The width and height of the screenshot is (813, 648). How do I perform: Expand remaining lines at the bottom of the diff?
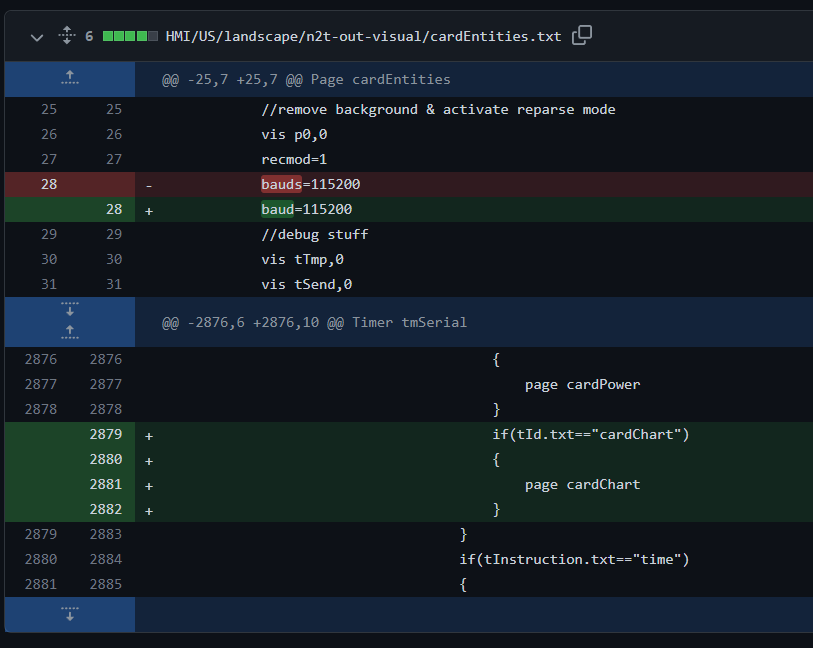tap(69, 614)
